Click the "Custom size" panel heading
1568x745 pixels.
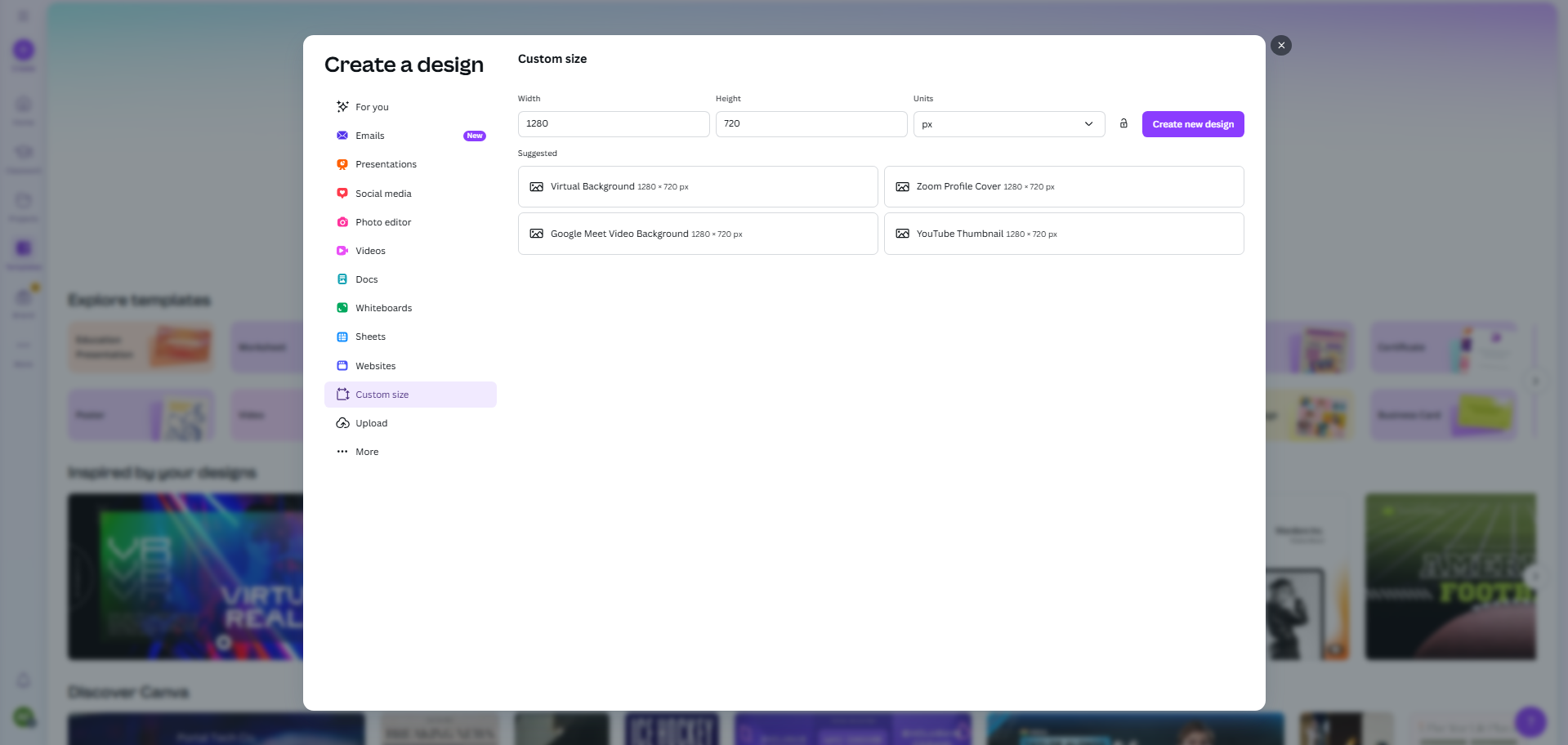click(x=552, y=59)
